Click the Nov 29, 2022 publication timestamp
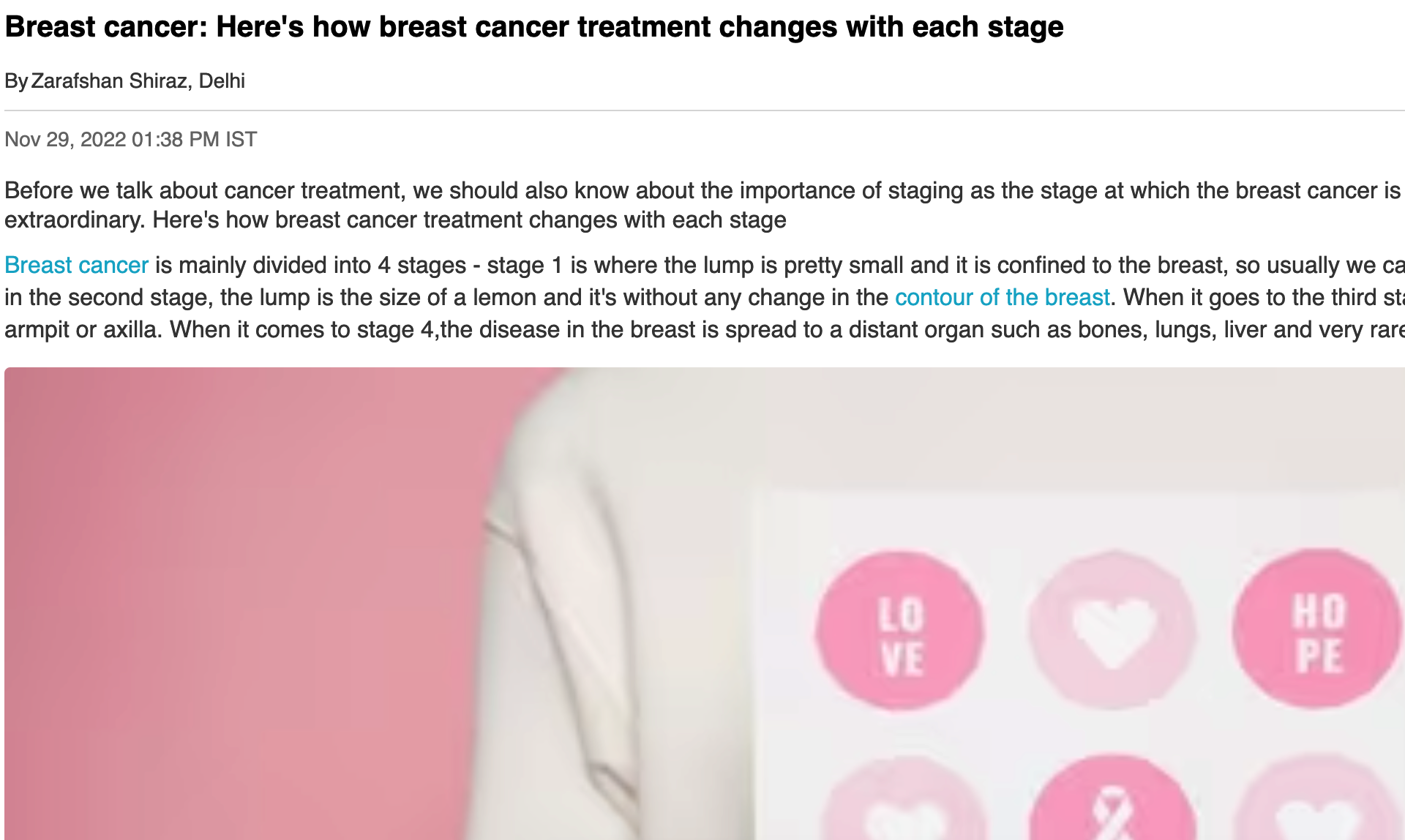1405x840 pixels. point(131,139)
